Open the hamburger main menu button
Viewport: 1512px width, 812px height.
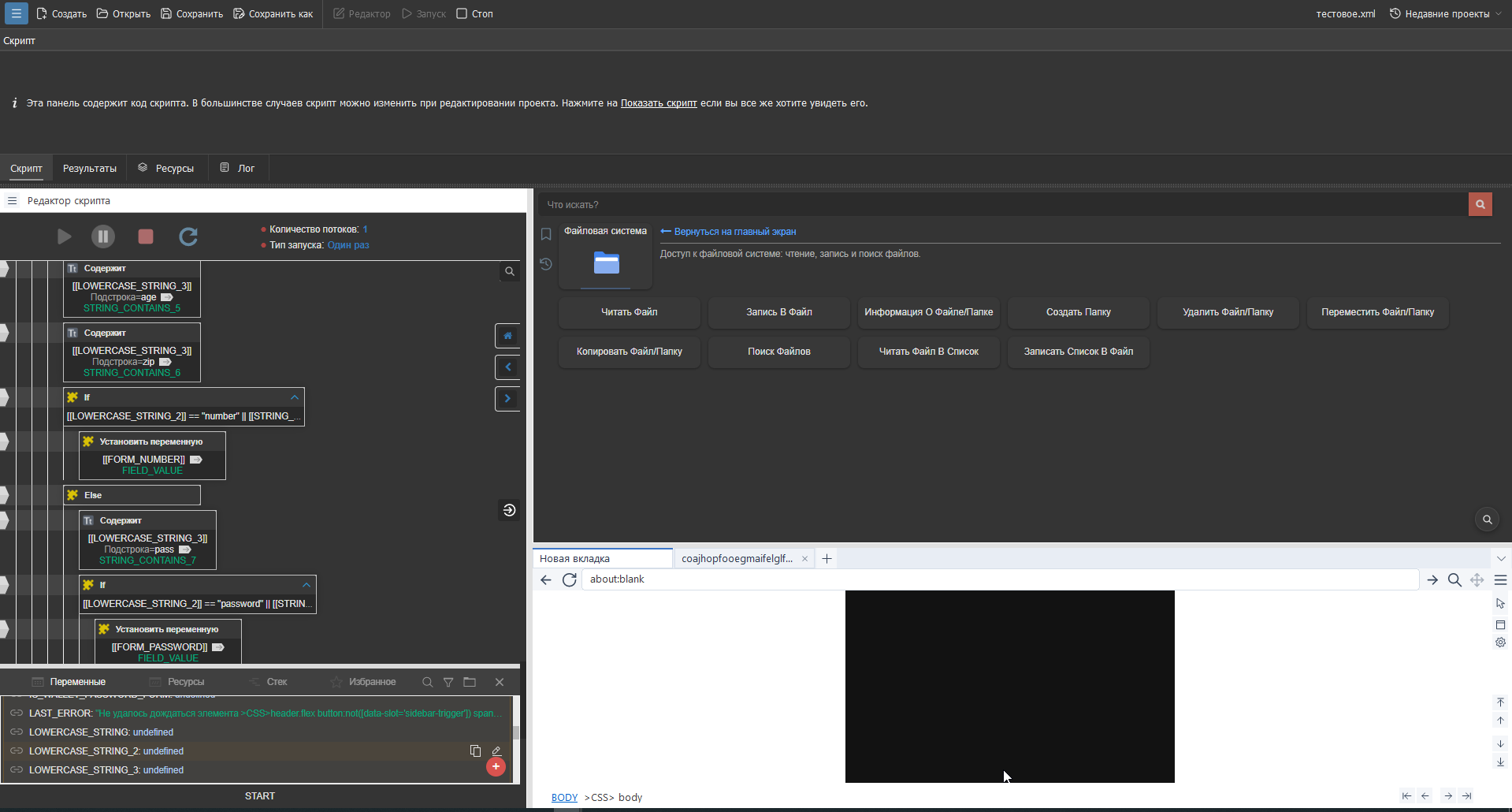pyautogui.click(x=16, y=13)
